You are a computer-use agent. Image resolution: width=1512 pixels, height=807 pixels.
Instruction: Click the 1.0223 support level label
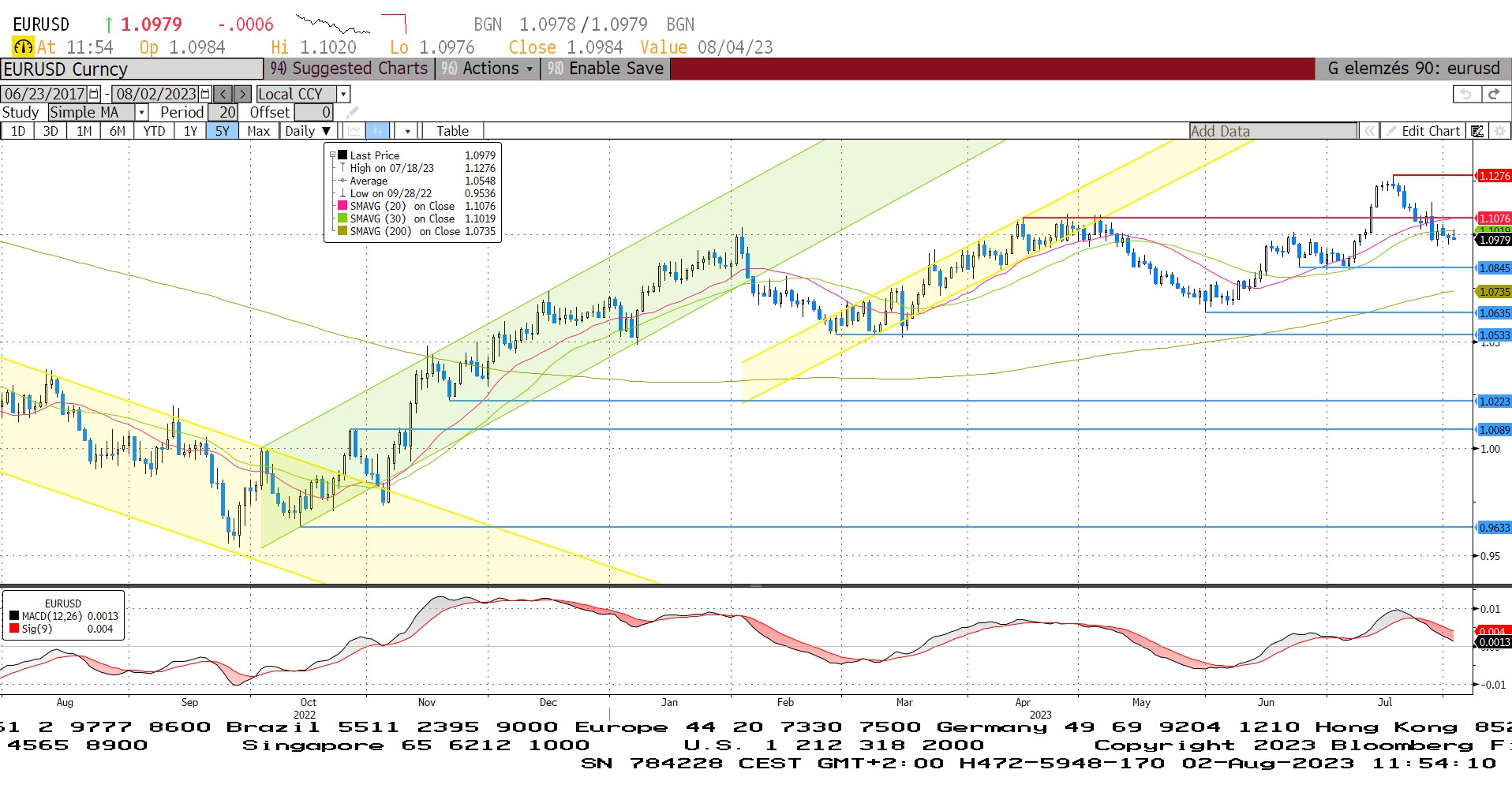[1493, 402]
